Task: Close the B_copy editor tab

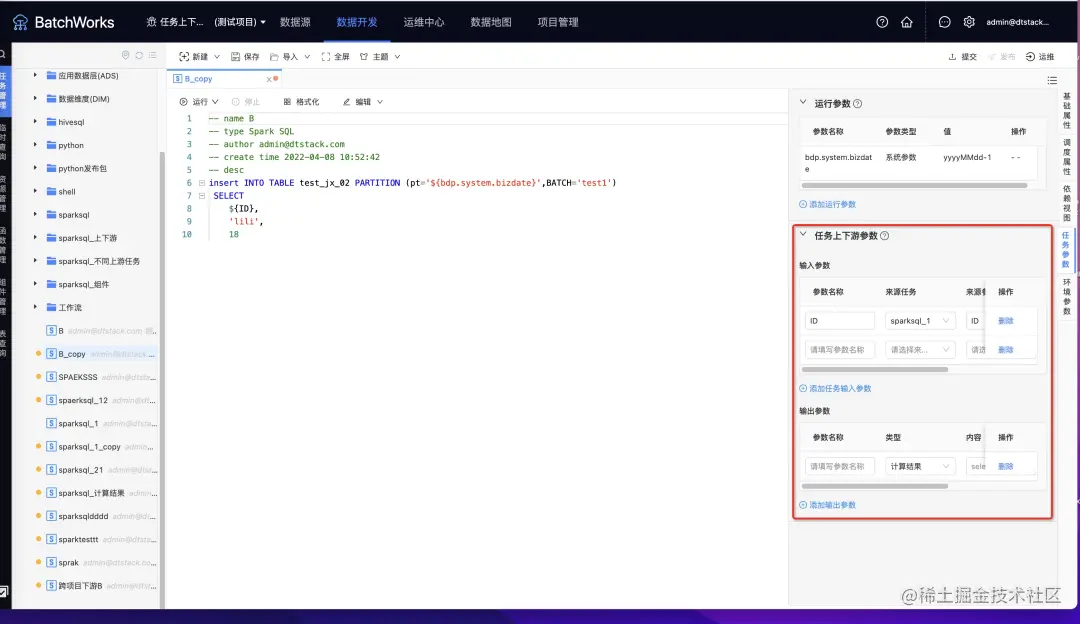Action: pyautogui.click(x=269, y=79)
